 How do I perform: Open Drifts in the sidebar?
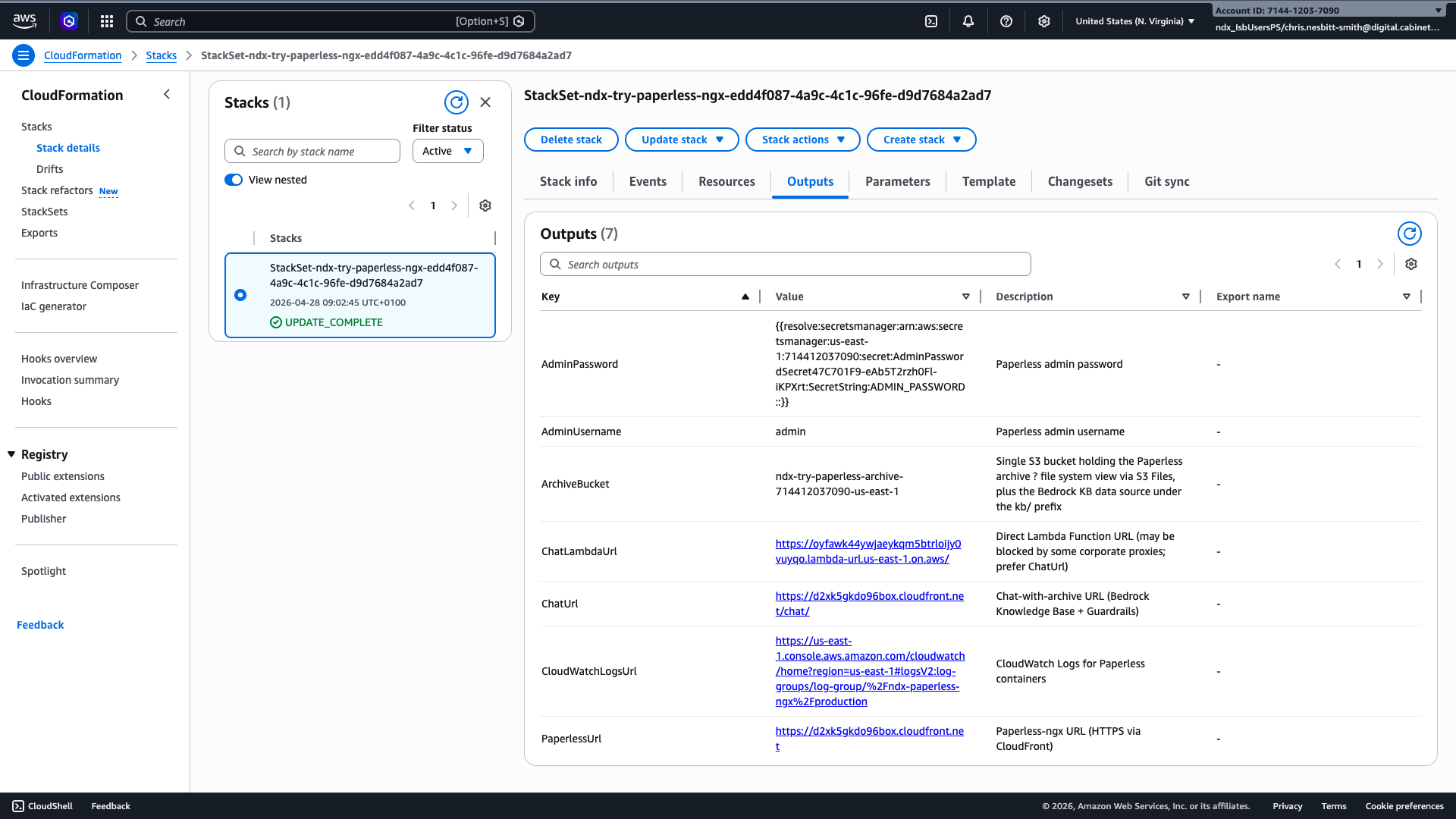coord(50,169)
